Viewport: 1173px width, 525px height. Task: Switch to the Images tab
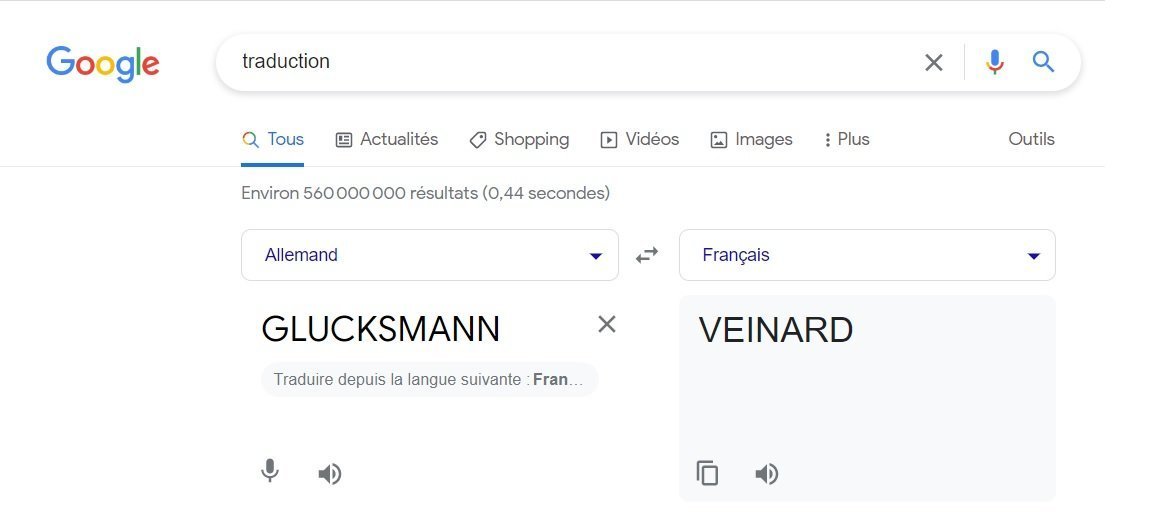point(751,140)
